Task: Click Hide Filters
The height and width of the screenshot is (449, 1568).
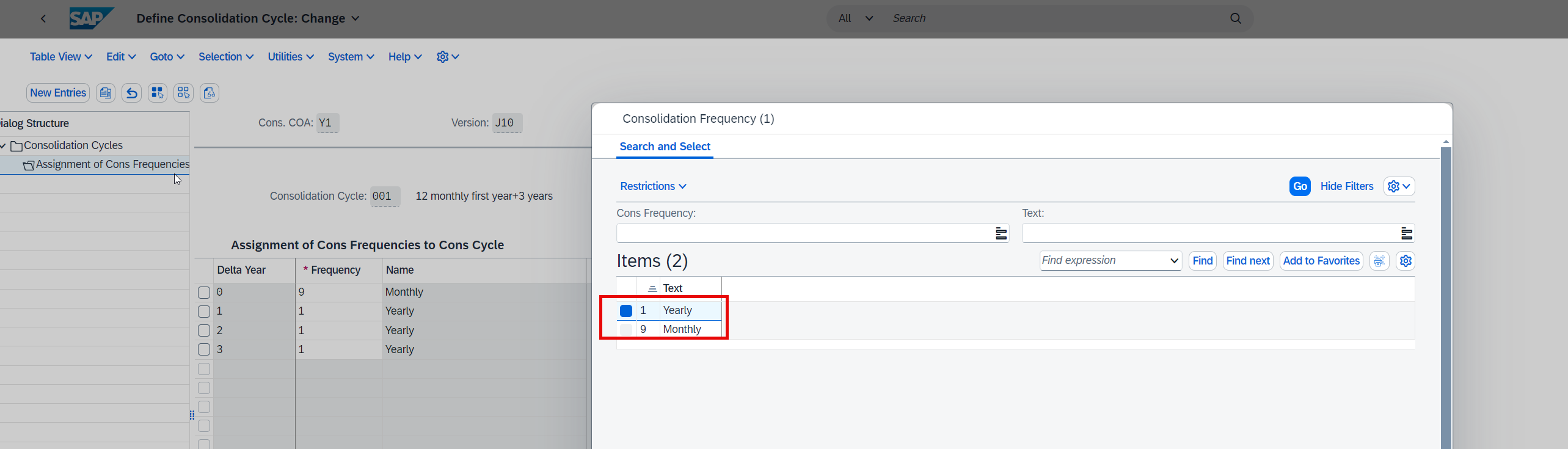Action: coord(1346,186)
